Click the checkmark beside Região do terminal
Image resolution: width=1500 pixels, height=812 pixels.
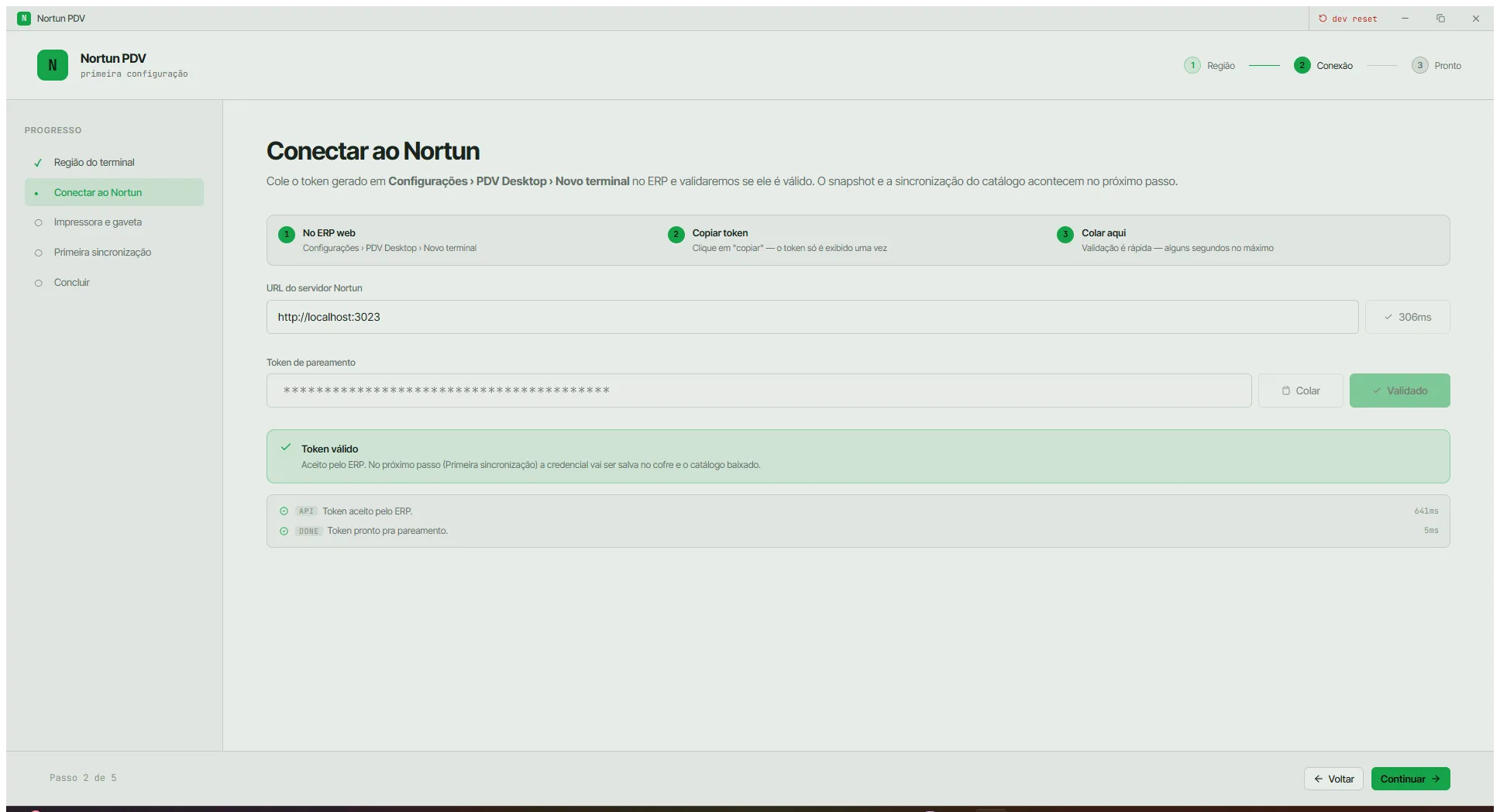(38, 163)
